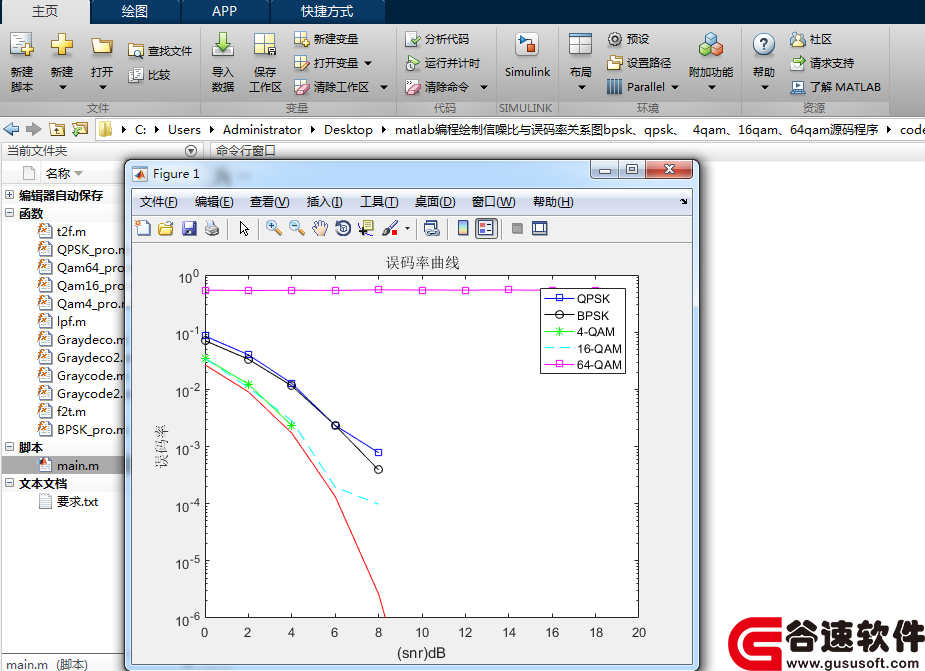Image resolution: width=925 pixels, height=671 pixels.
Task: Open the Parallel dropdown arrow
Action: [675, 87]
